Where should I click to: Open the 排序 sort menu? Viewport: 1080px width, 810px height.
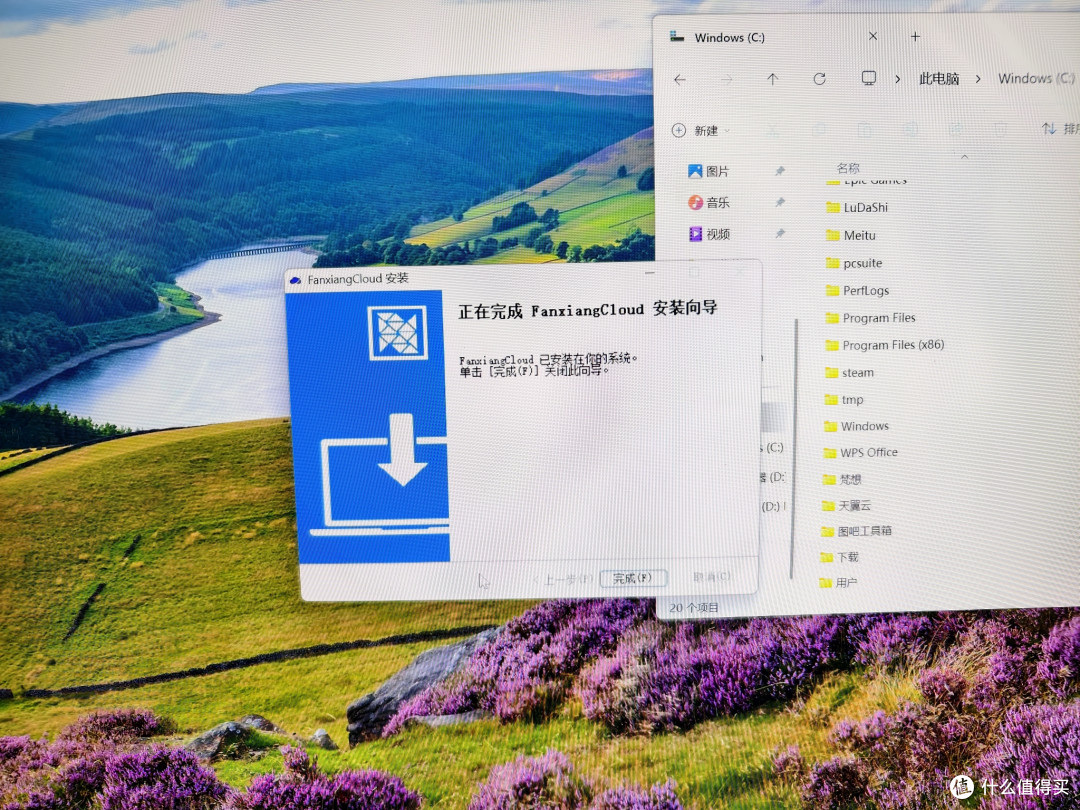[x=1061, y=128]
